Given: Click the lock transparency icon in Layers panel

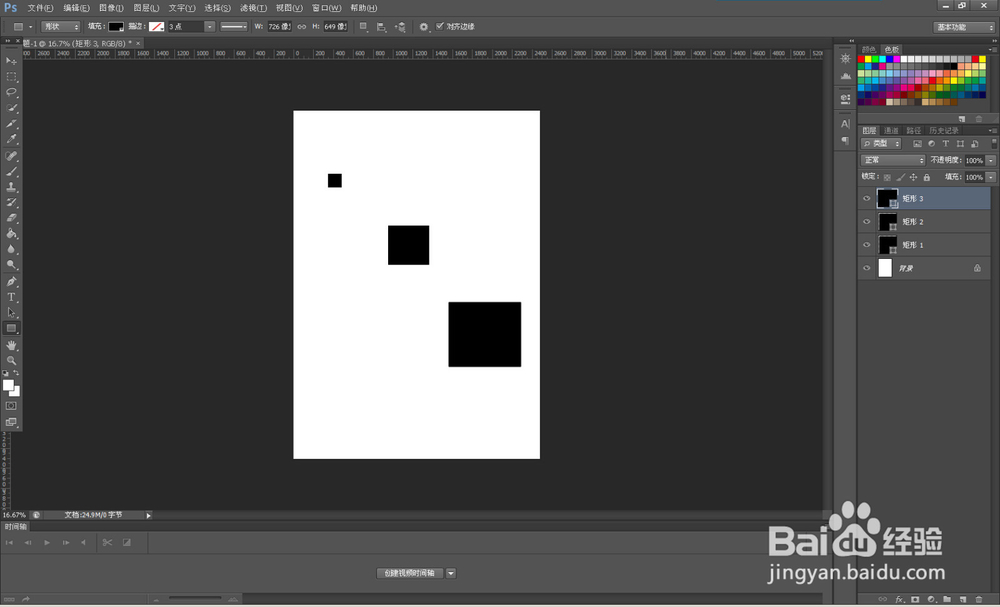Looking at the screenshot, I should 886,176.
